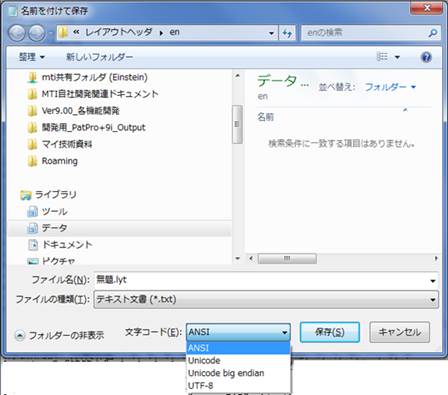Close the 名前を付けて保存 dialog
This screenshot has width=448, height=395.
coord(427,8)
